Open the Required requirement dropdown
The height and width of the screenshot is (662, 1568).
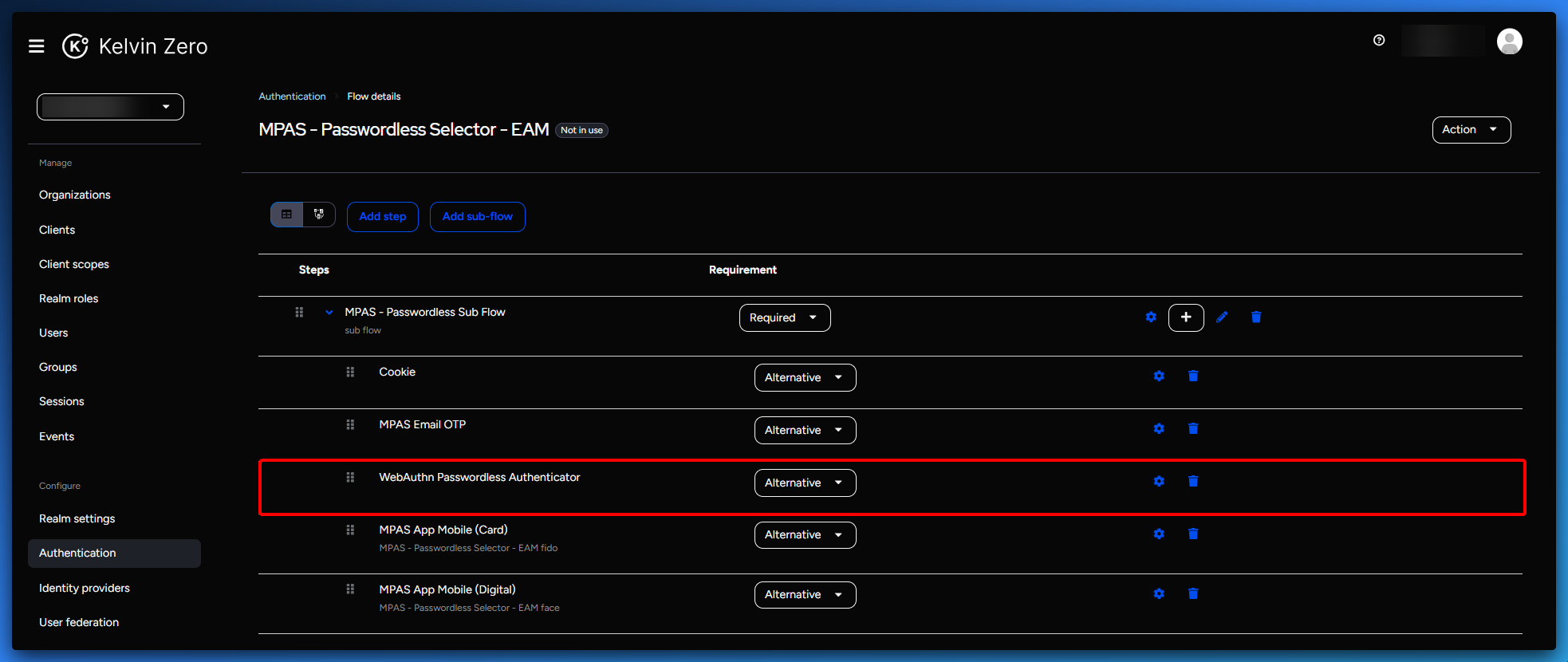pos(785,317)
